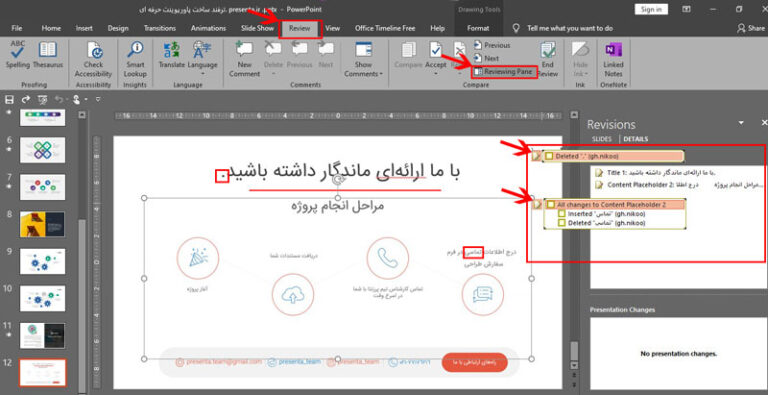Go to the Next change
Screen dimensions: 768x395
[486, 58]
